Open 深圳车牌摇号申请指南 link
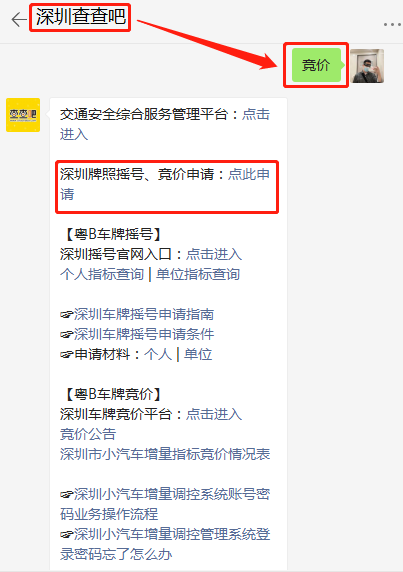 tap(144, 314)
